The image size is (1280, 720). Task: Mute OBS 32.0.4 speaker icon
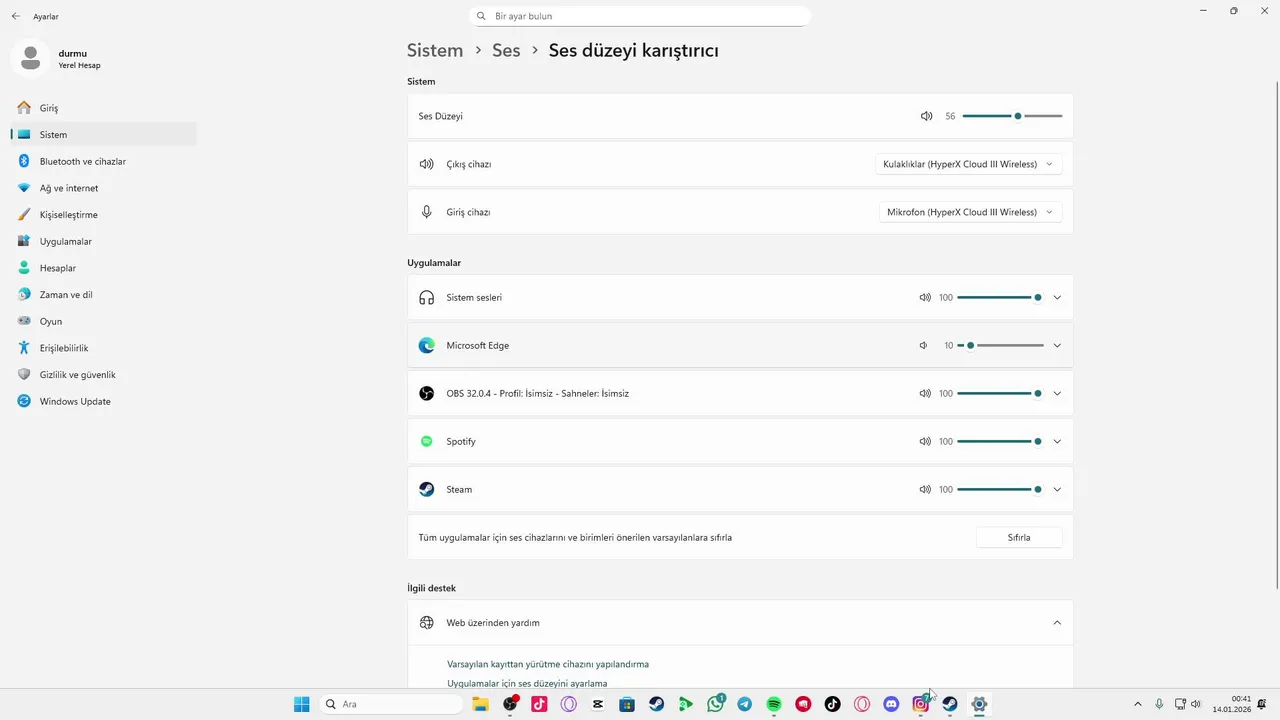point(925,394)
